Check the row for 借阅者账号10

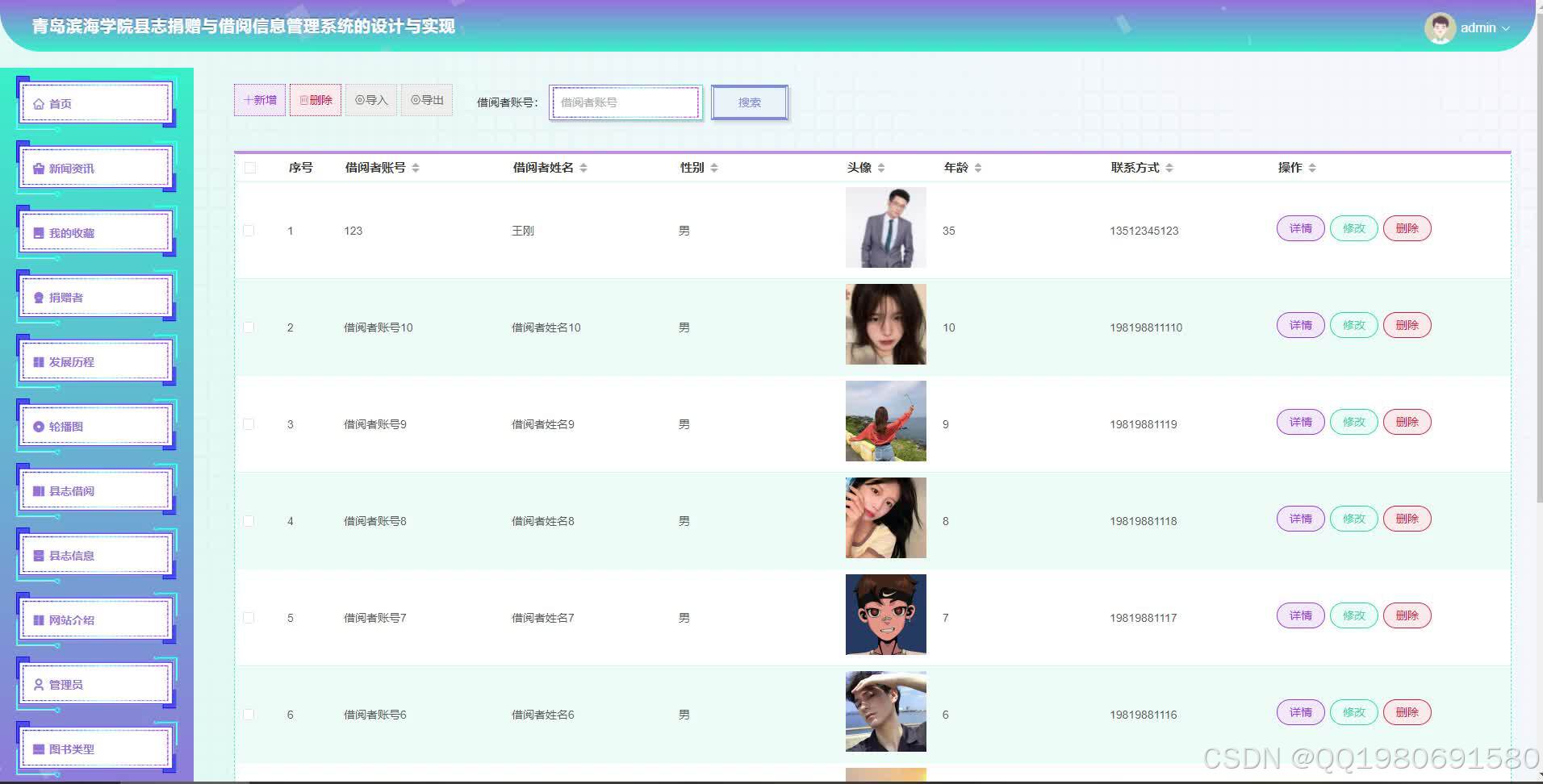[249, 327]
